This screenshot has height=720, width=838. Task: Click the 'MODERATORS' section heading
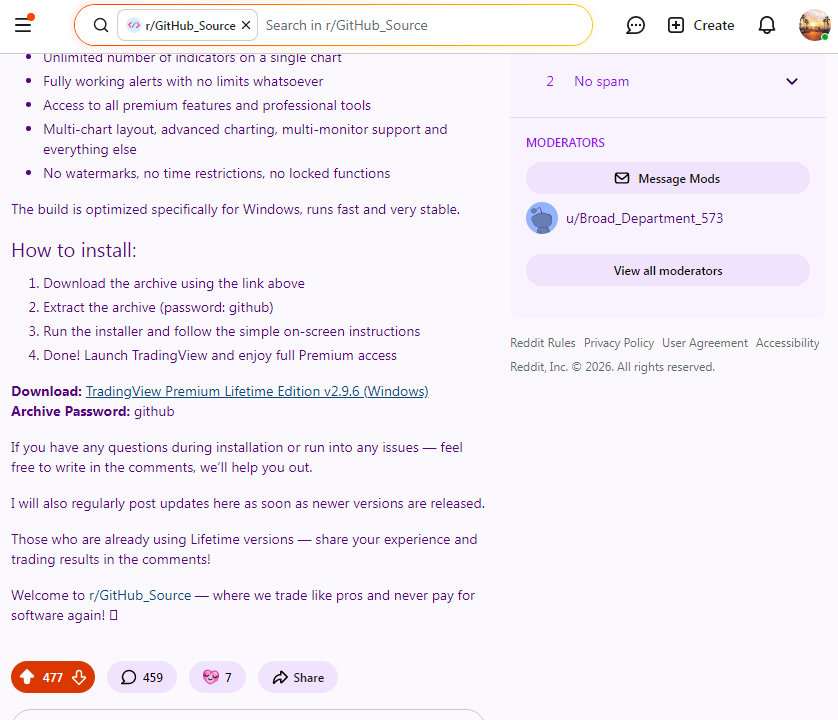[x=565, y=143]
